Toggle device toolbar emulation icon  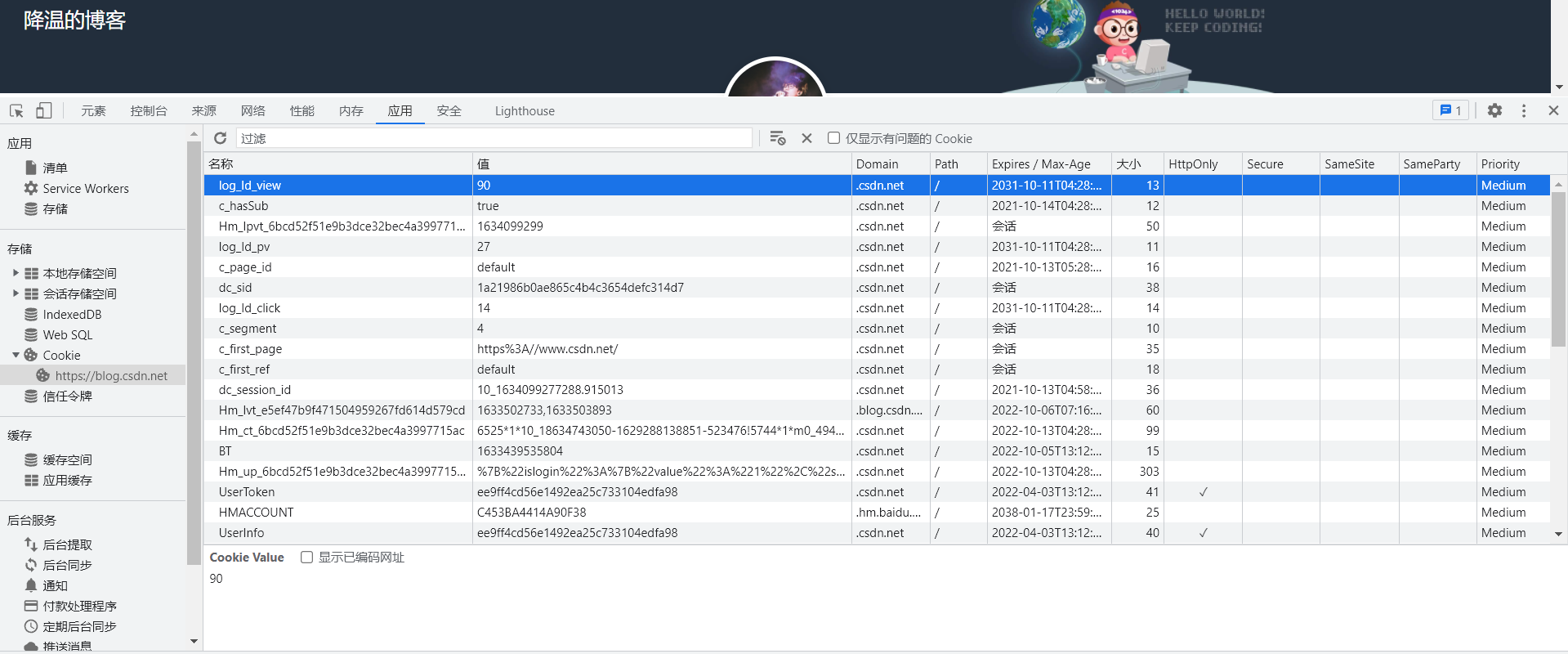click(x=43, y=110)
